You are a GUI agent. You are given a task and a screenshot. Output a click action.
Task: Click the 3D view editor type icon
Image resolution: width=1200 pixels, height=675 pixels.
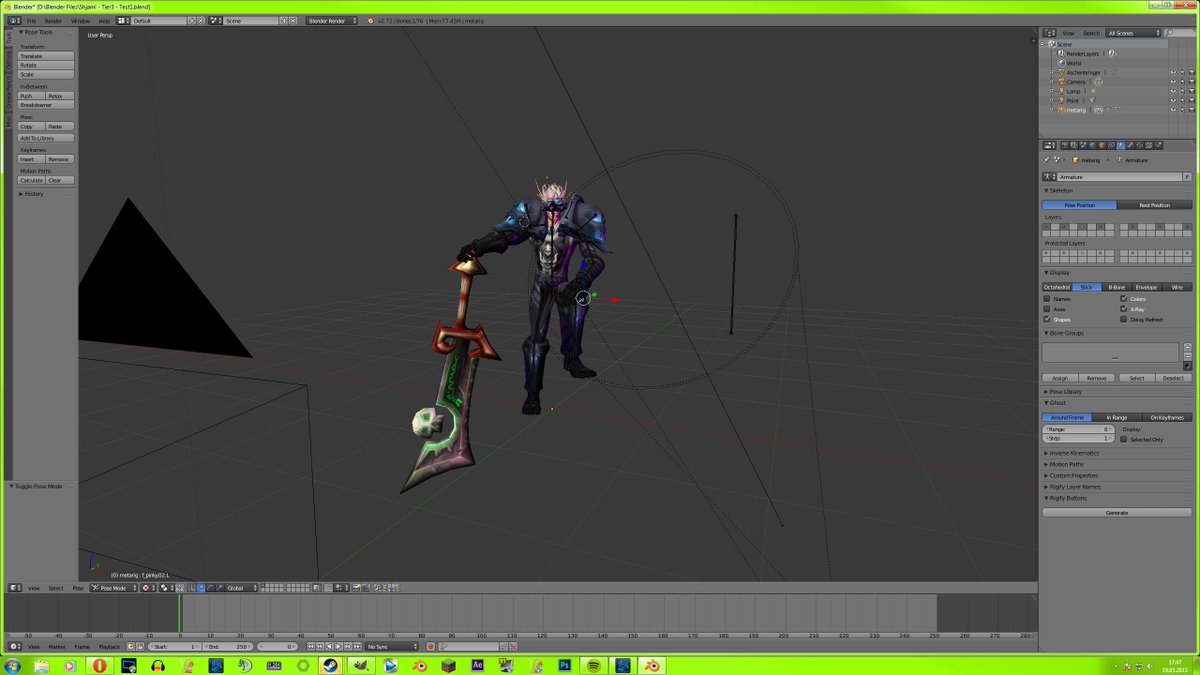(x=14, y=588)
